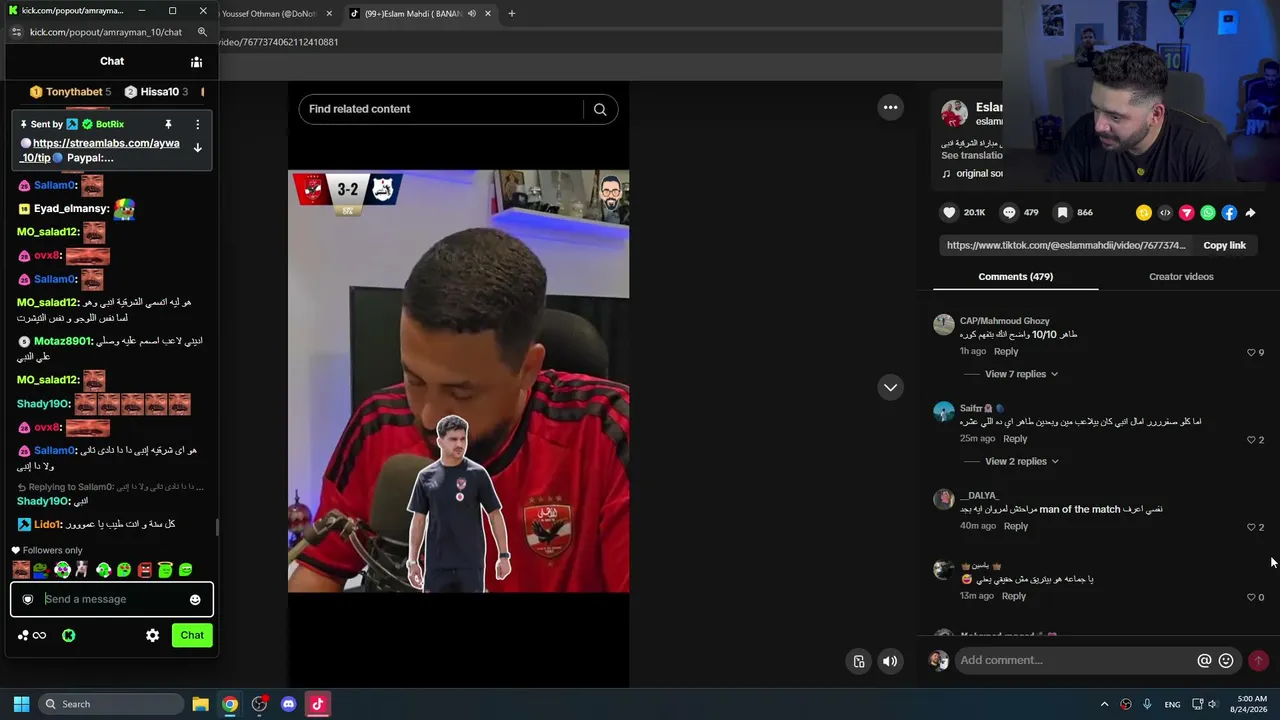Like the TikTok video via heart icon
Screen dimensions: 1280x720
pyautogui.click(x=949, y=212)
